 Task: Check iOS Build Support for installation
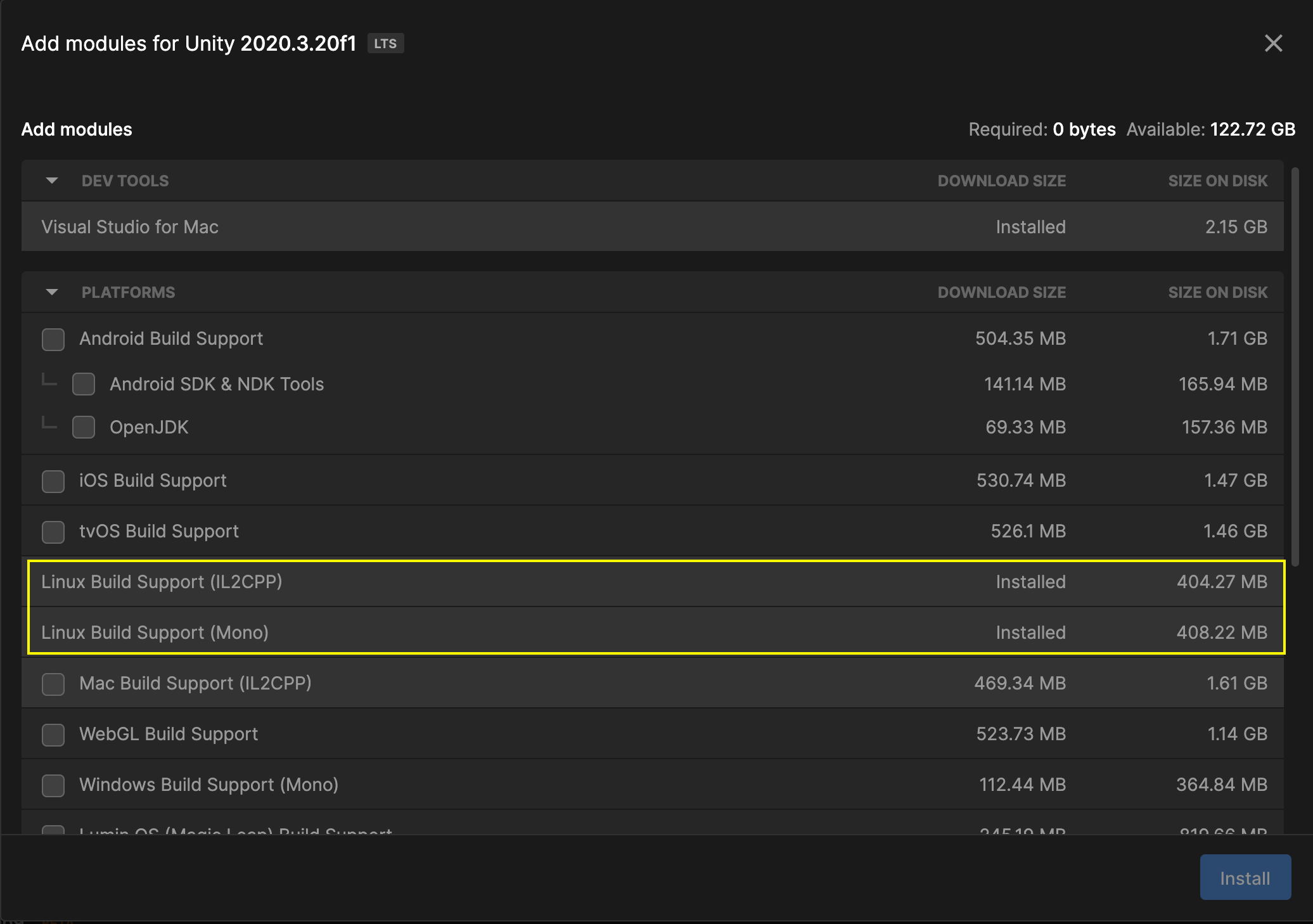click(x=53, y=481)
